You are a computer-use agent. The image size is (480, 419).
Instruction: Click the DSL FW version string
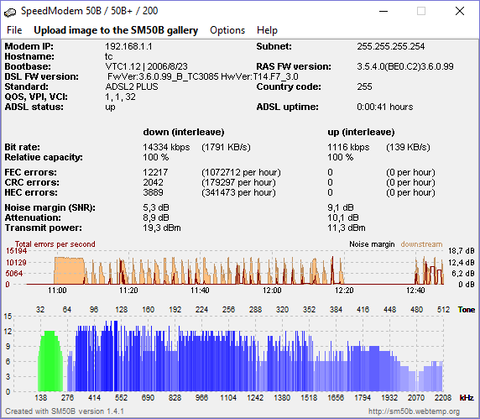coord(203,77)
